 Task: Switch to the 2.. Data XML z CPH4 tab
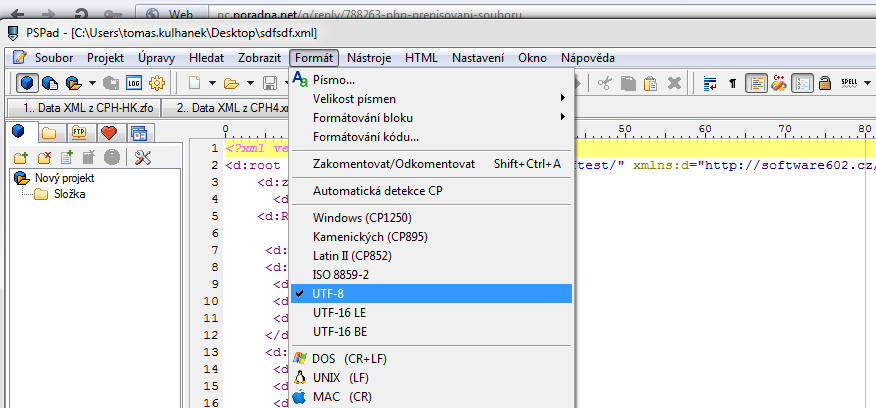[x=226, y=108]
